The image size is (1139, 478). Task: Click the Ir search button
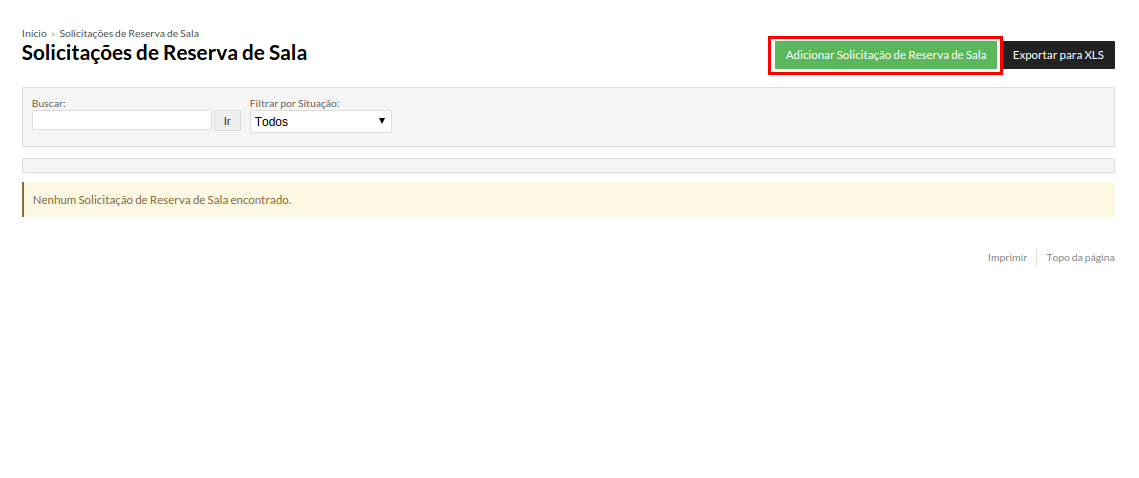tap(227, 121)
